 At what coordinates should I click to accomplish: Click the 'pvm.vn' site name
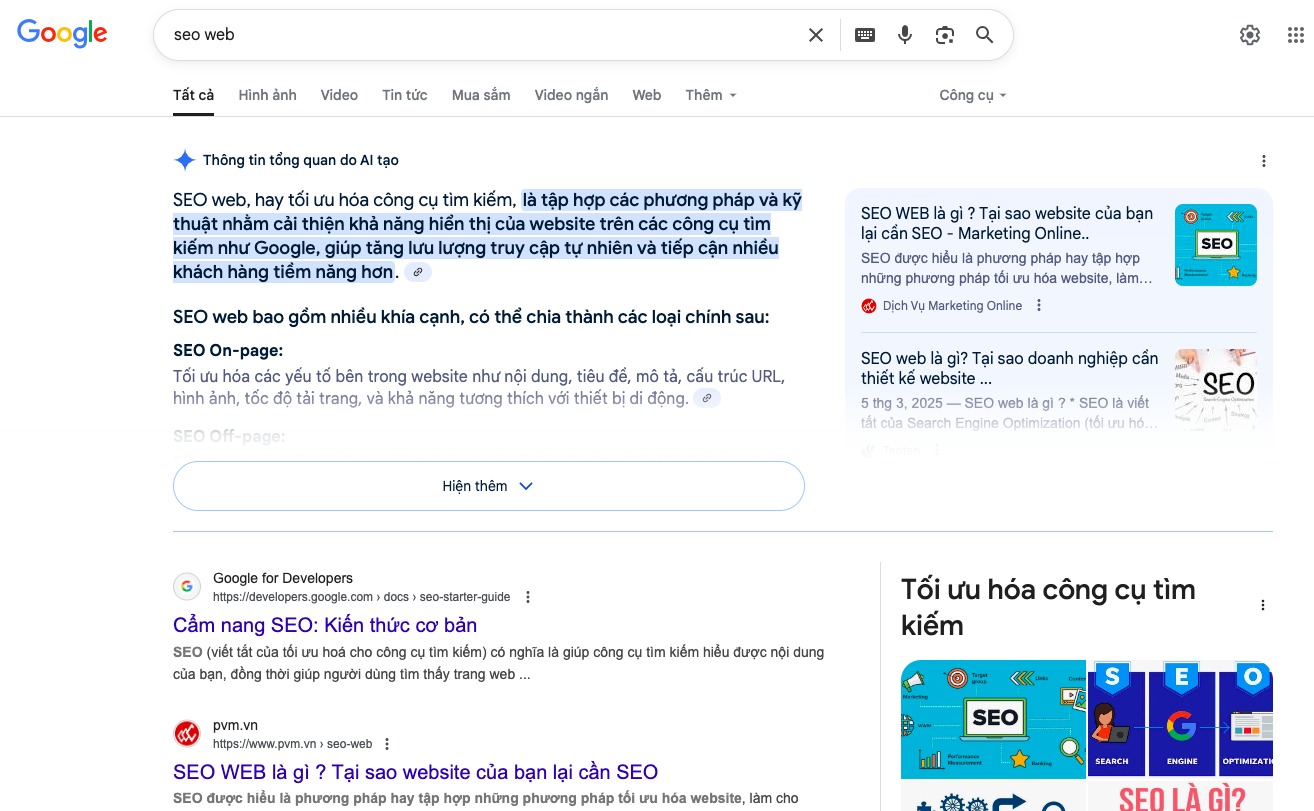click(x=235, y=725)
